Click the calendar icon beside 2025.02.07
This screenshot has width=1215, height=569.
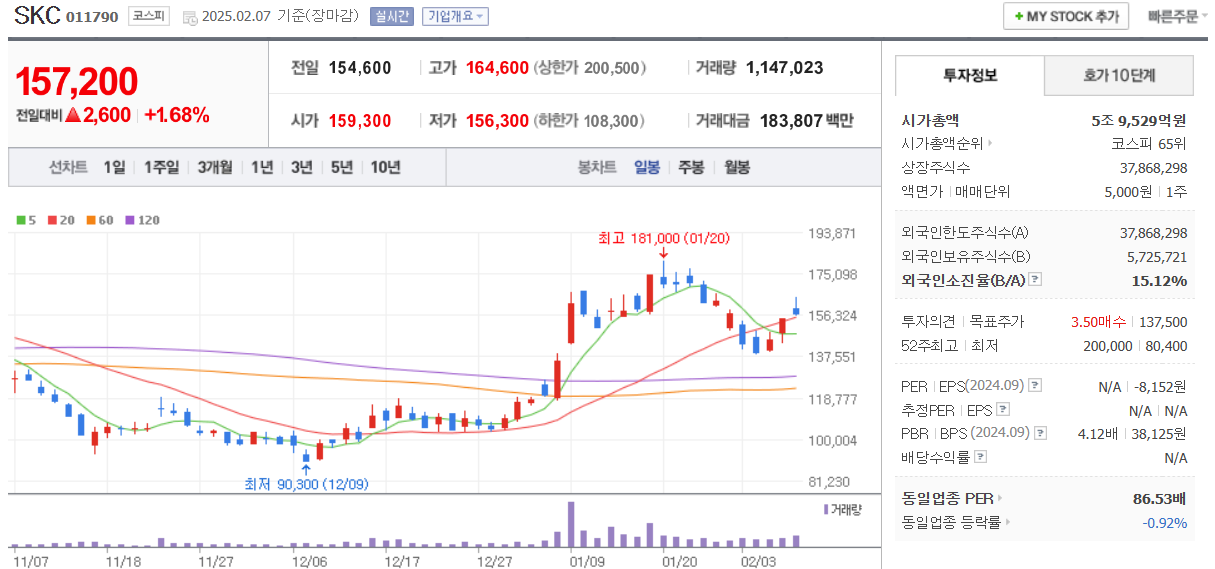[x=190, y=17]
